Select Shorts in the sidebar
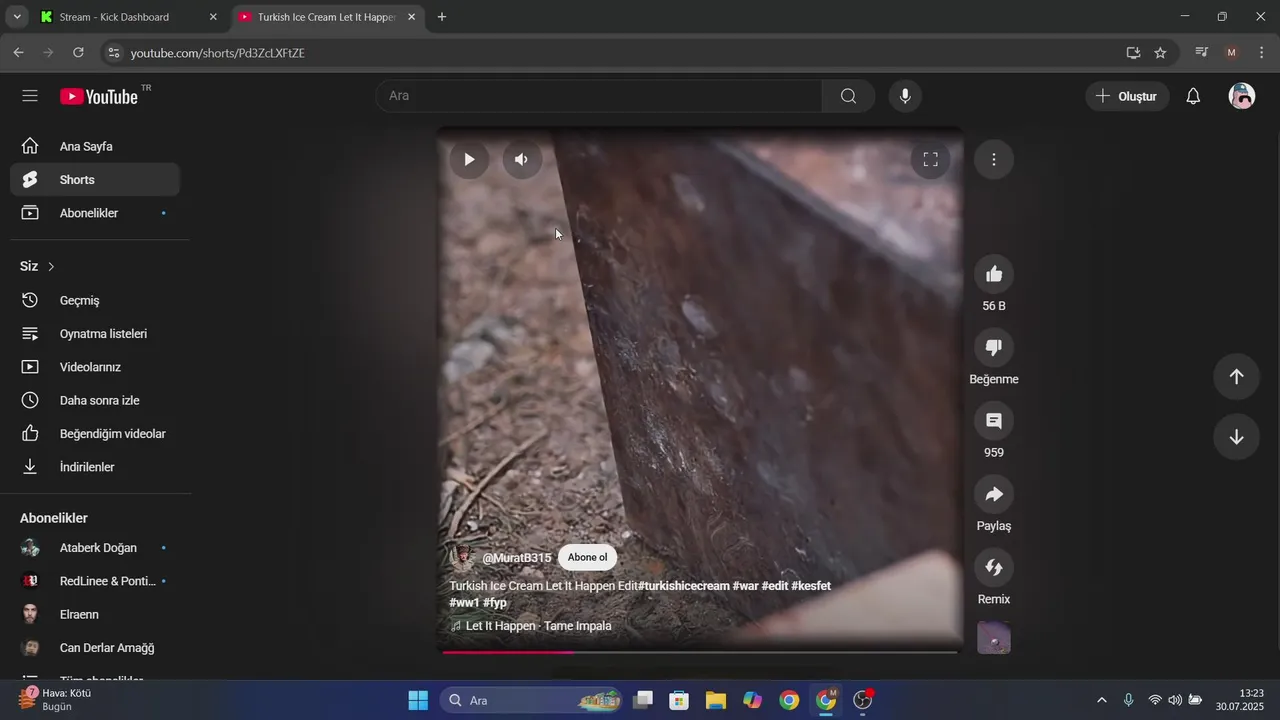 coord(95,180)
